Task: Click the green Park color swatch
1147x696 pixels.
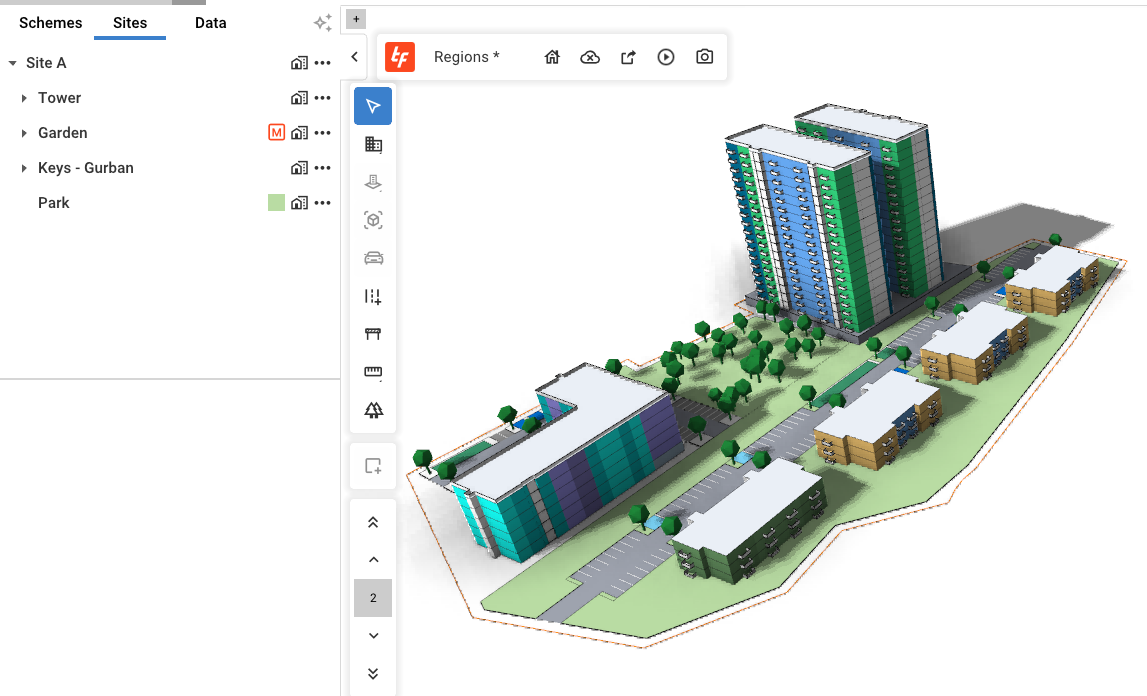Action: coord(277,203)
